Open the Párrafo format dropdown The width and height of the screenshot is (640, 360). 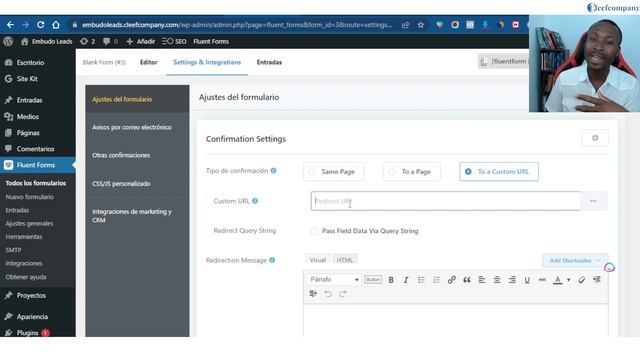coord(333,280)
